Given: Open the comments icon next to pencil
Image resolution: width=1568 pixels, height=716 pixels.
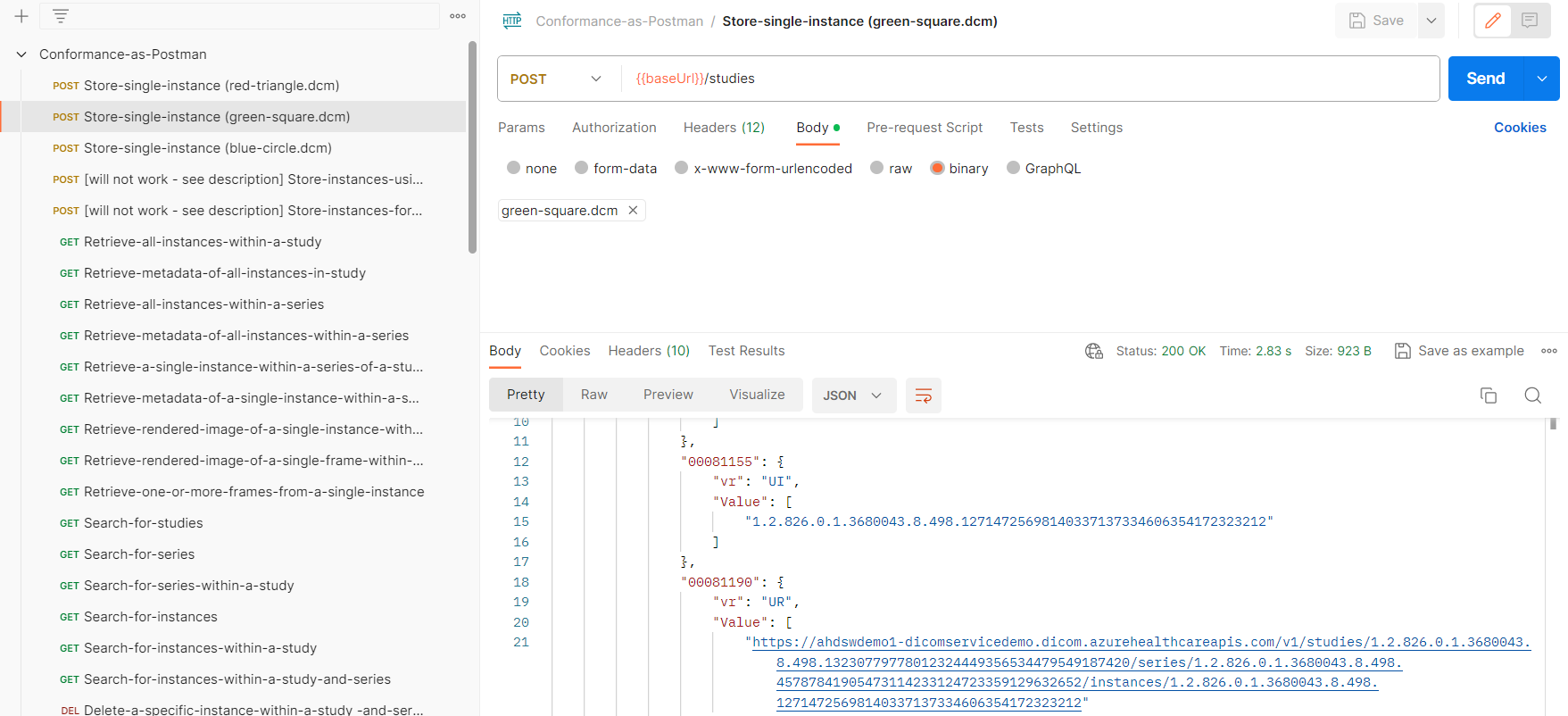Looking at the screenshot, I should pyautogui.click(x=1530, y=21).
